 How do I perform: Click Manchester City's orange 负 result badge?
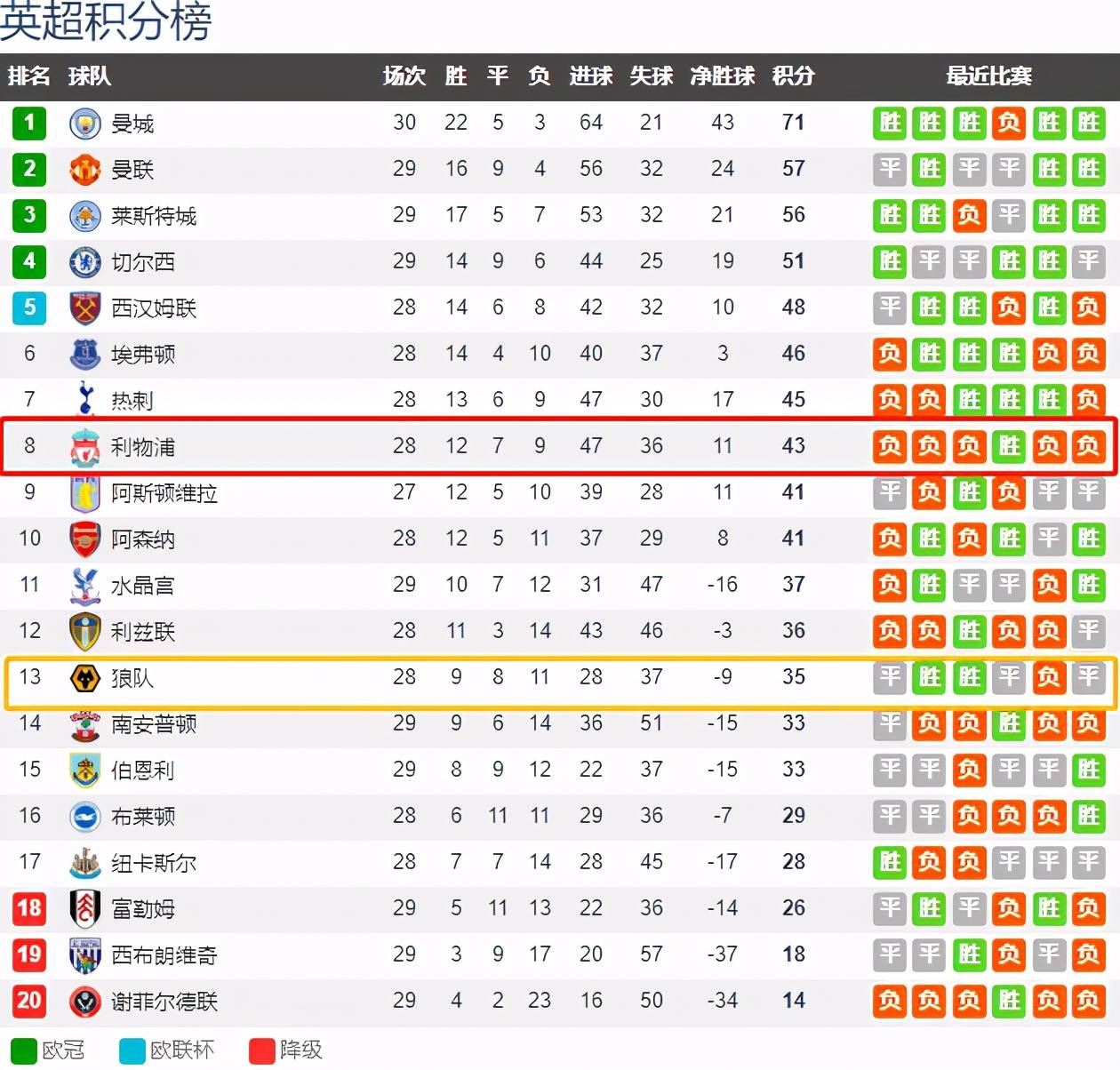coord(1009,123)
